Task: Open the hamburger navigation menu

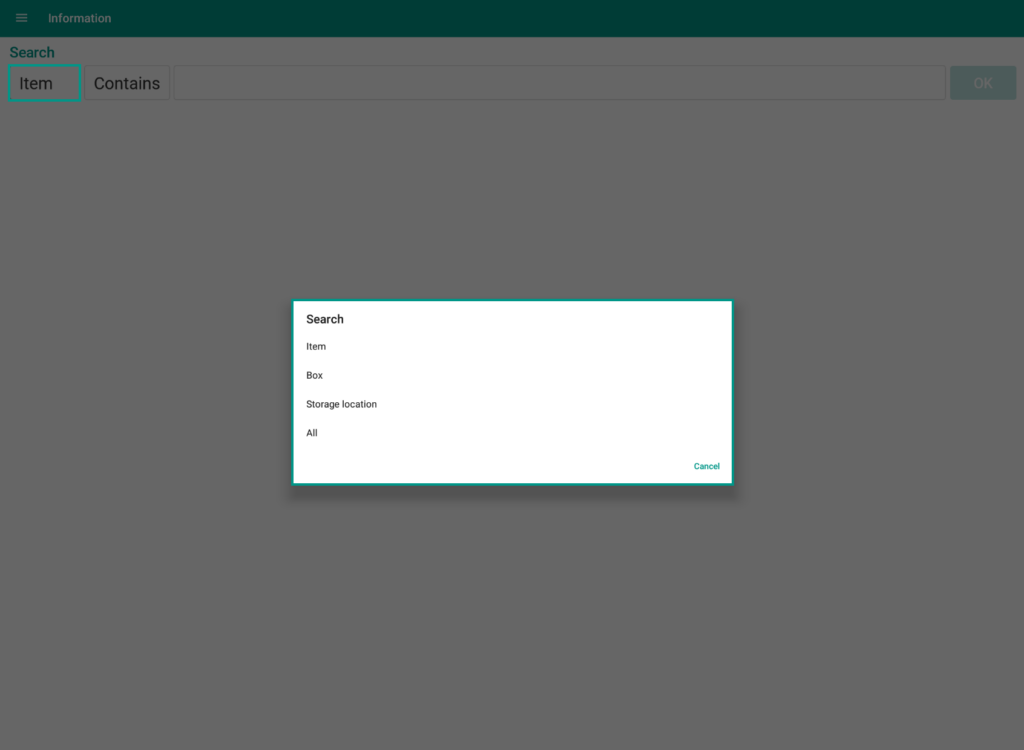Action: pos(21,18)
